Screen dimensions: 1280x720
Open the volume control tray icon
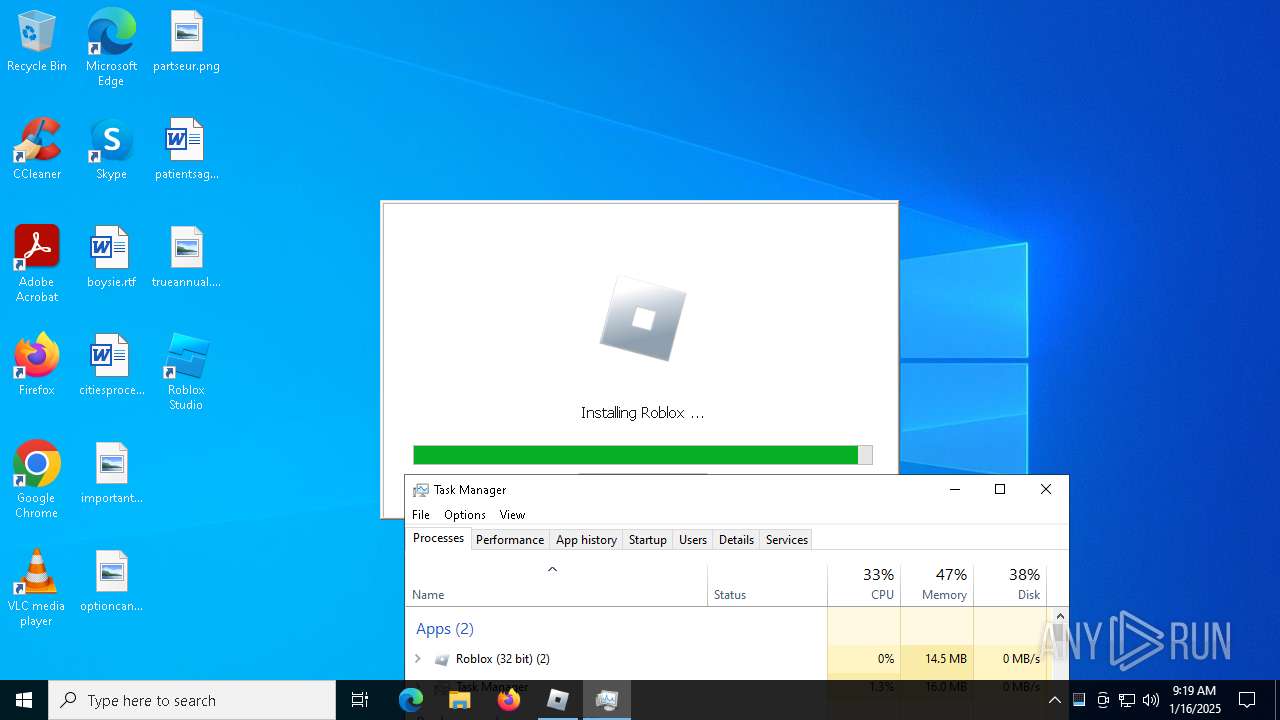point(1151,700)
